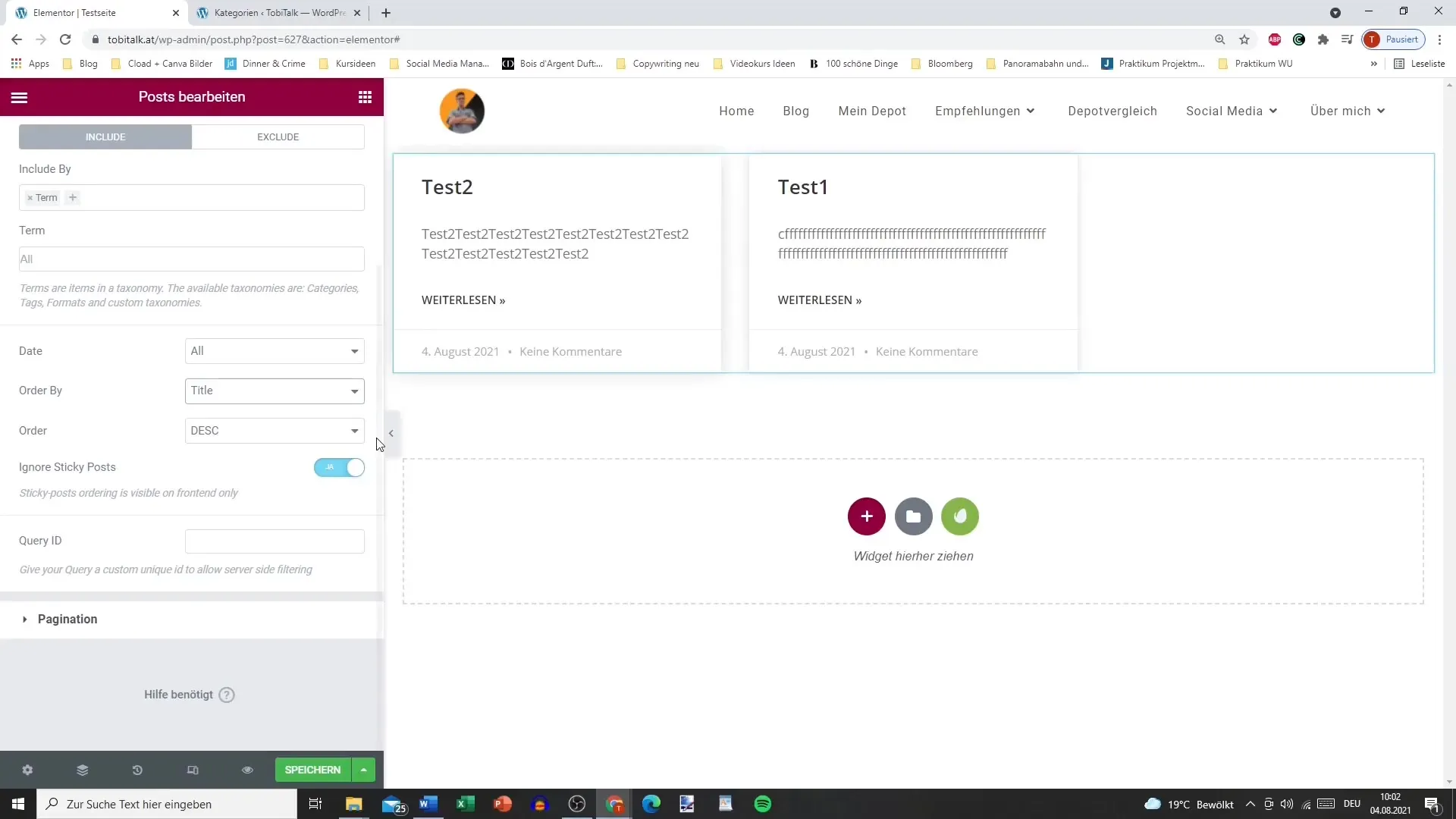Expand the Über mich menu
Viewport: 1456px width, 819px height.
[1348, 111]
